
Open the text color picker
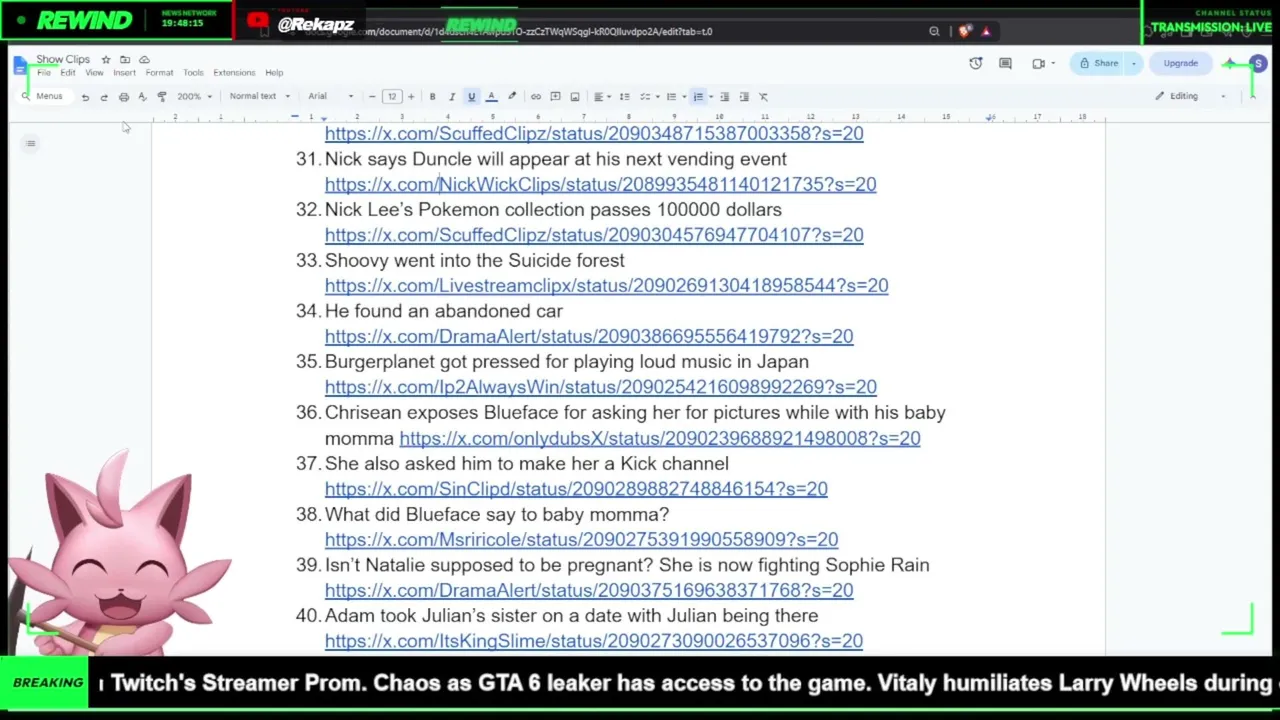[491, 97]
